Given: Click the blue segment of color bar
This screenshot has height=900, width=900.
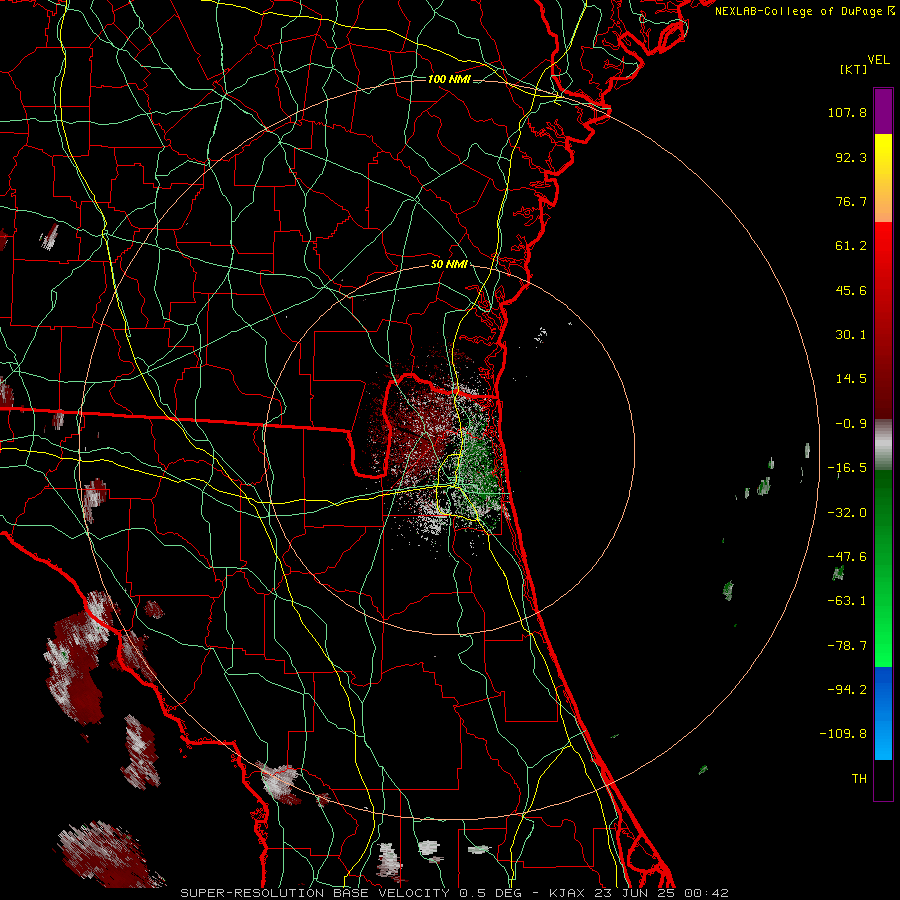Looking at the screenshot, I should (x=883, y=712).
